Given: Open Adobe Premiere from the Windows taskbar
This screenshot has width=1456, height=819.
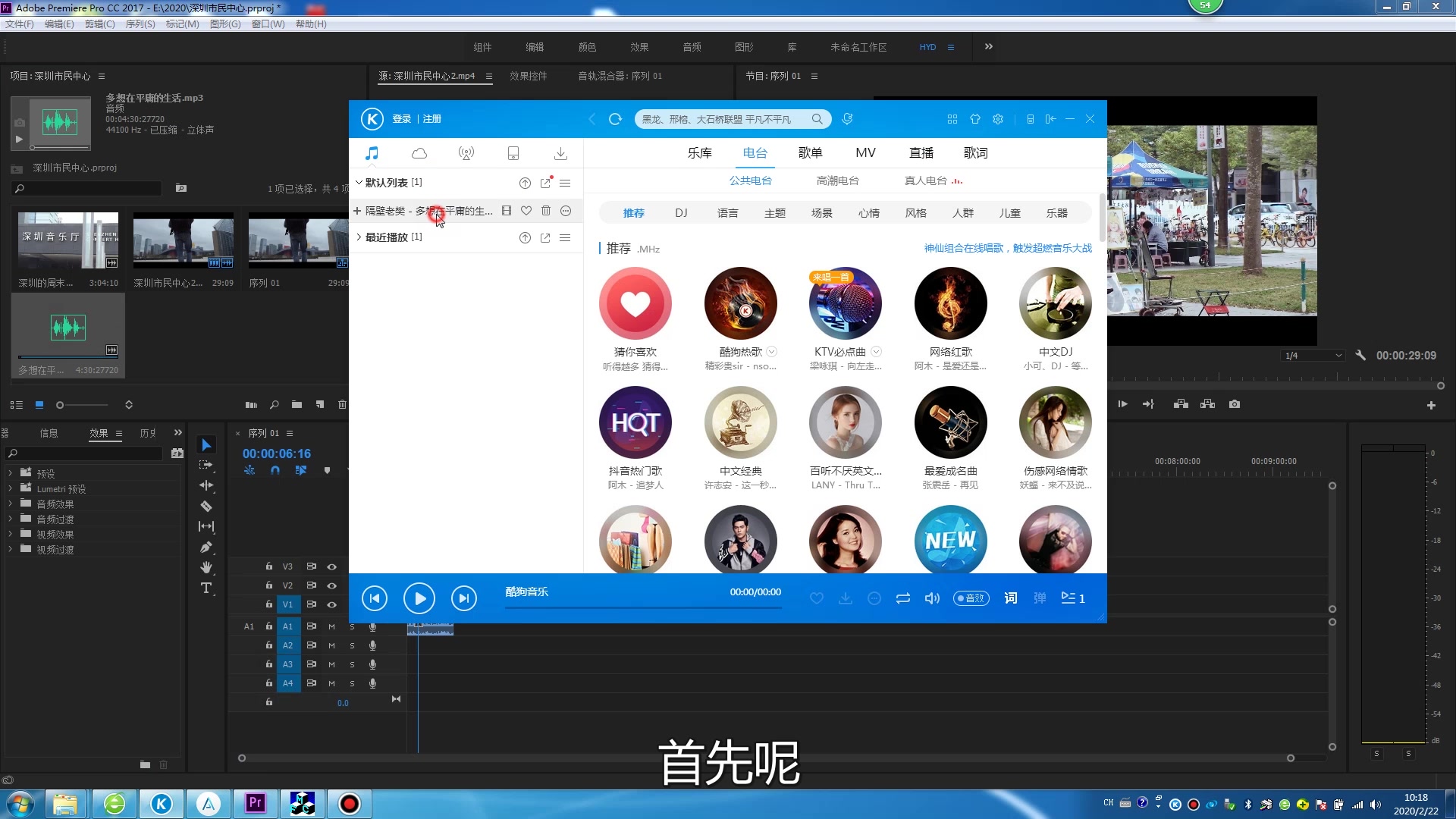Looking at the screenshot, I should 256,803.
